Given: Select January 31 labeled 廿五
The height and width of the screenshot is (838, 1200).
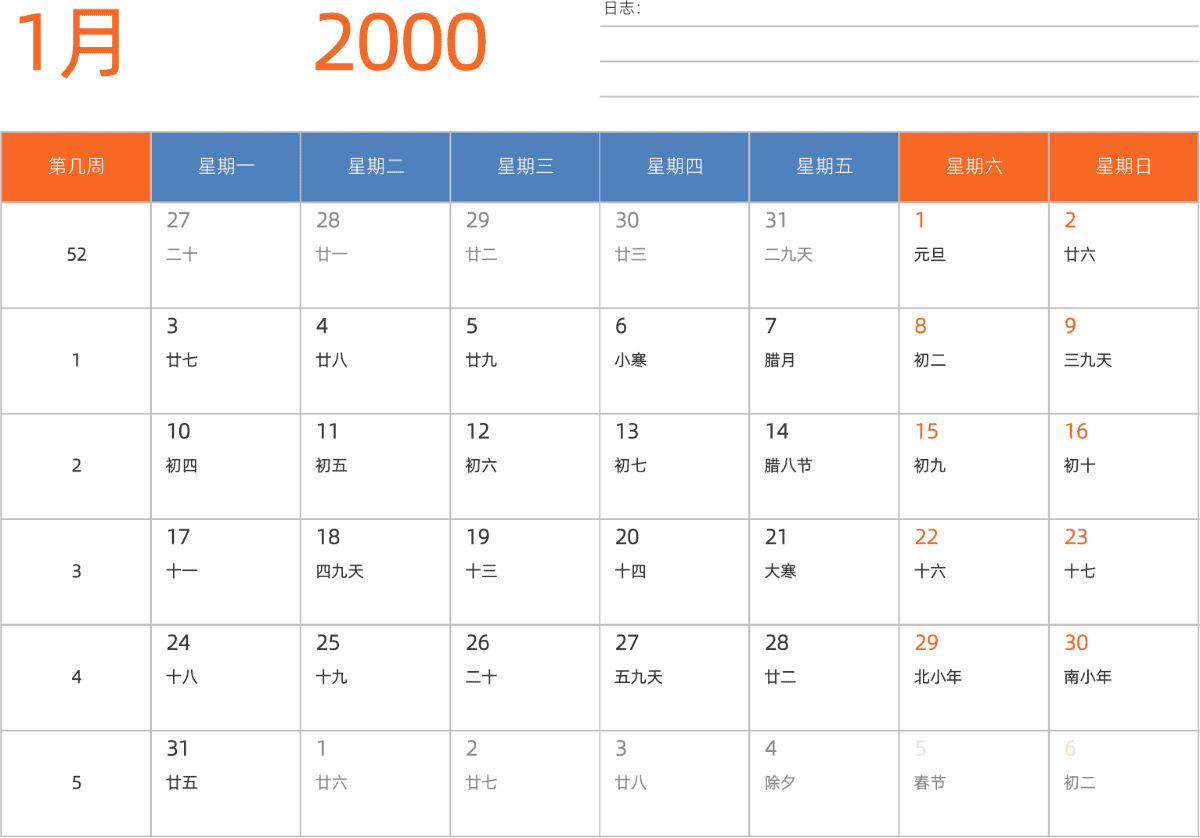Looking at the screenshot, I should tap(226, 783).
